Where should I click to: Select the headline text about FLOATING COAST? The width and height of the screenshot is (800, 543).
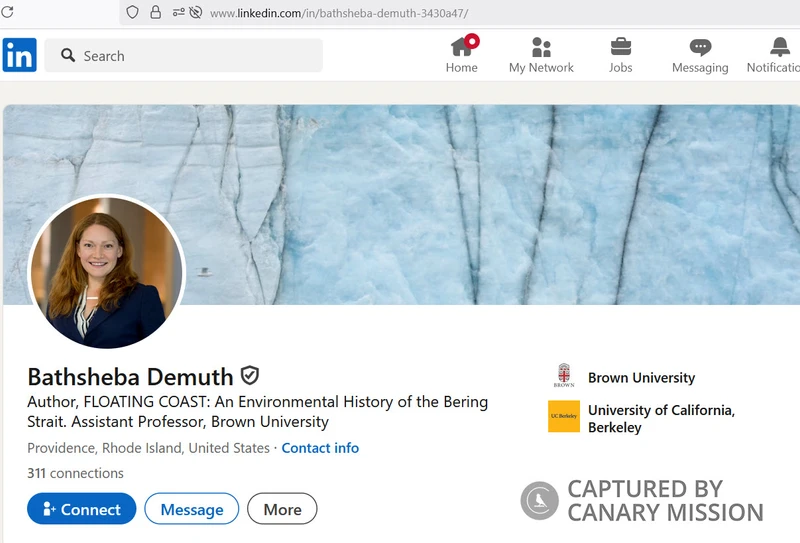[x=258, y=411]
